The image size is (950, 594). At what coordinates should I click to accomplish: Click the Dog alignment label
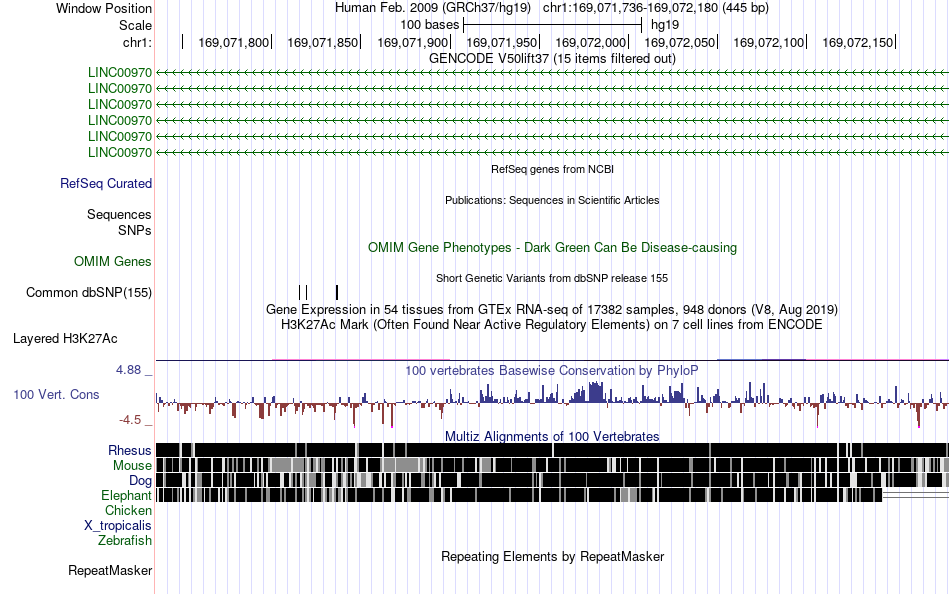[x=140, y=481]
